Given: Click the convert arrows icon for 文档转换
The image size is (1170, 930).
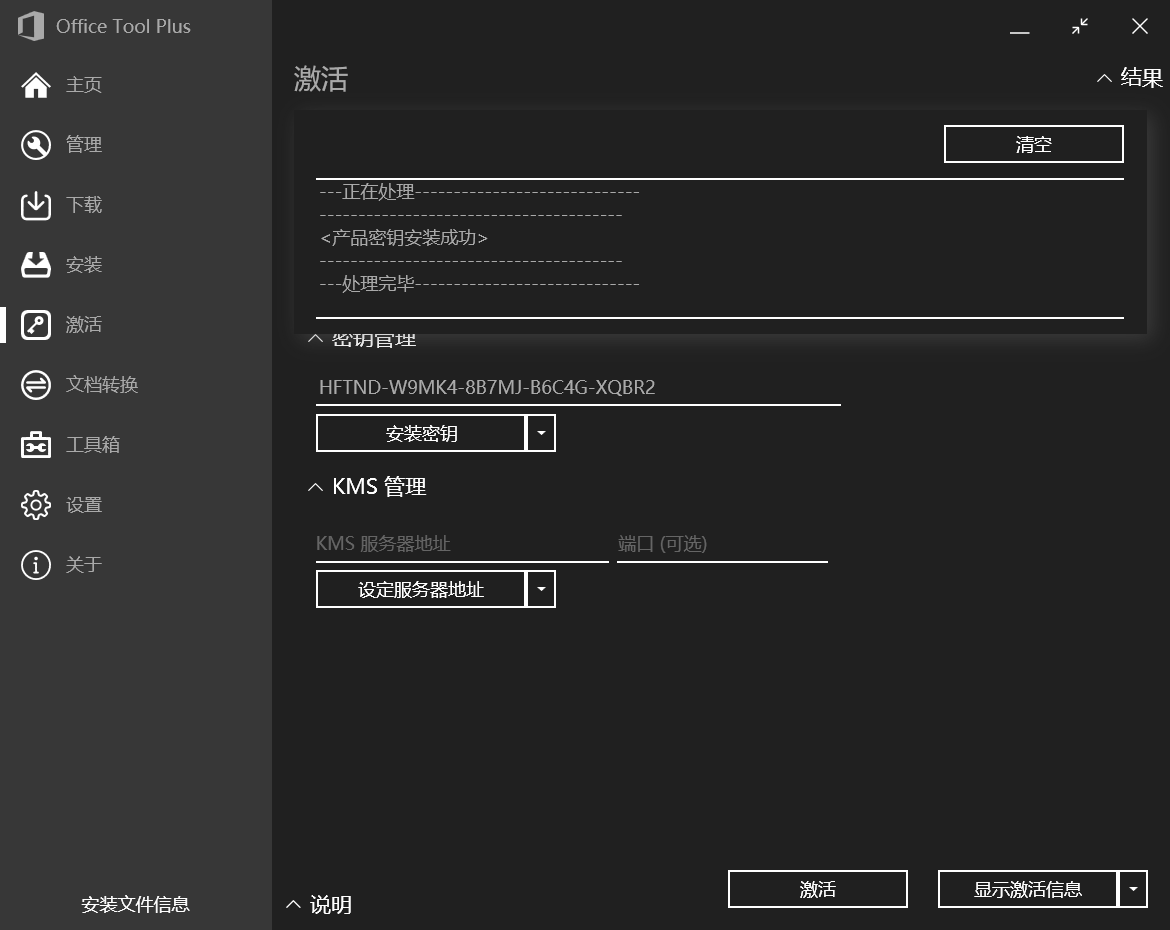Looking at the screenshot, I should tap(36, 385).
